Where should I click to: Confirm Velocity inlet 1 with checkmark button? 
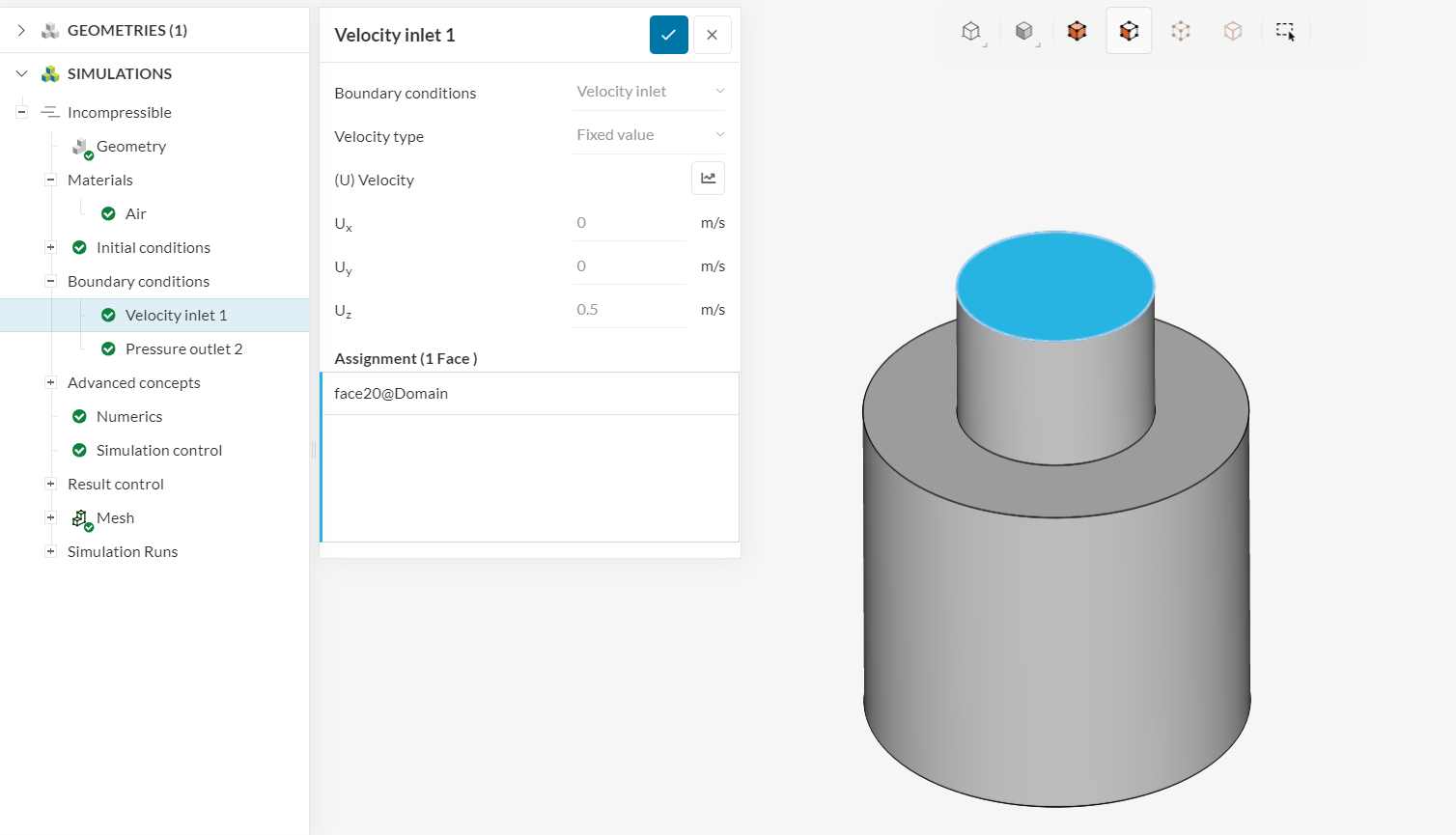[668, 35]
